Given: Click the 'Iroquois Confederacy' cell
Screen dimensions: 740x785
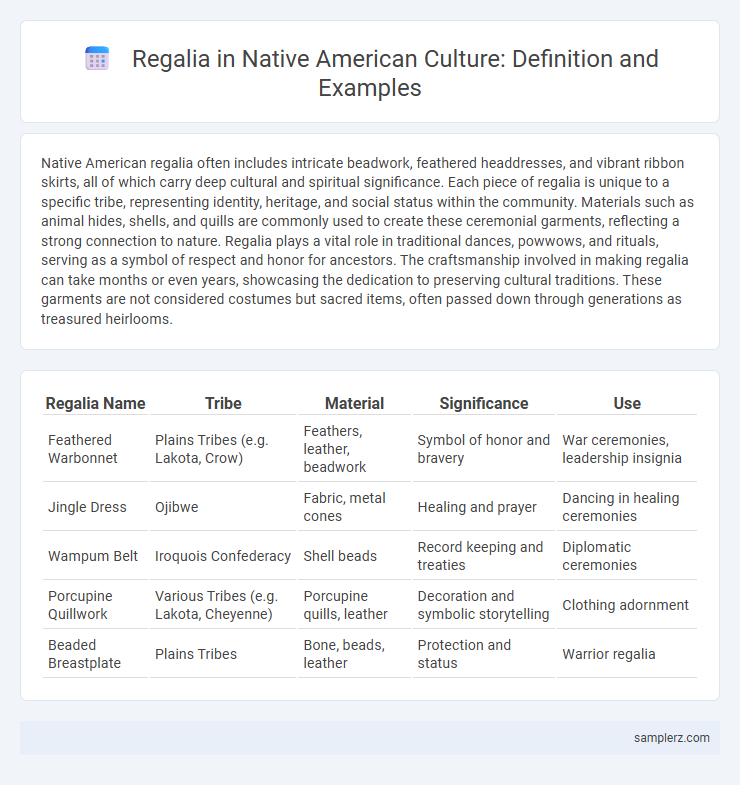Looking at the screenshot, I should click(223, 556).
